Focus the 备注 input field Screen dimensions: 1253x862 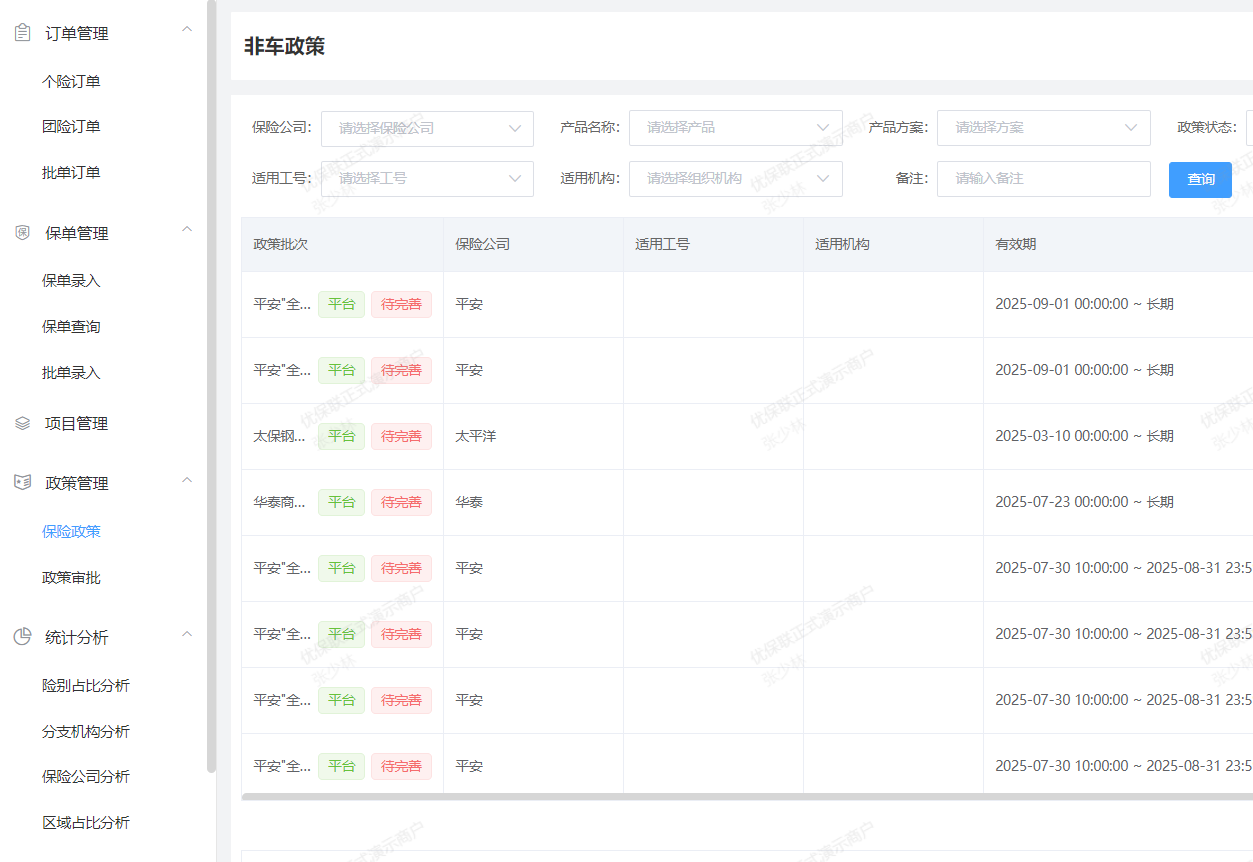click(1043, 179)
